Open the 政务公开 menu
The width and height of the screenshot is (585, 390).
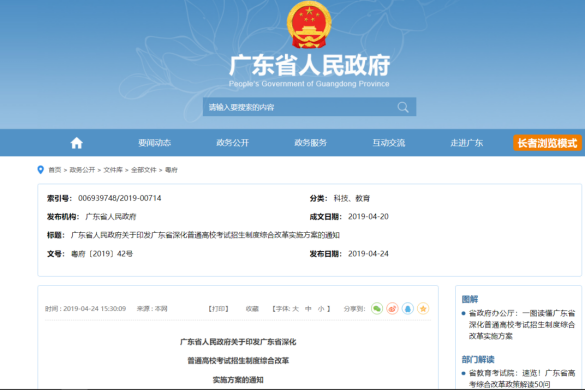point(232,143)
